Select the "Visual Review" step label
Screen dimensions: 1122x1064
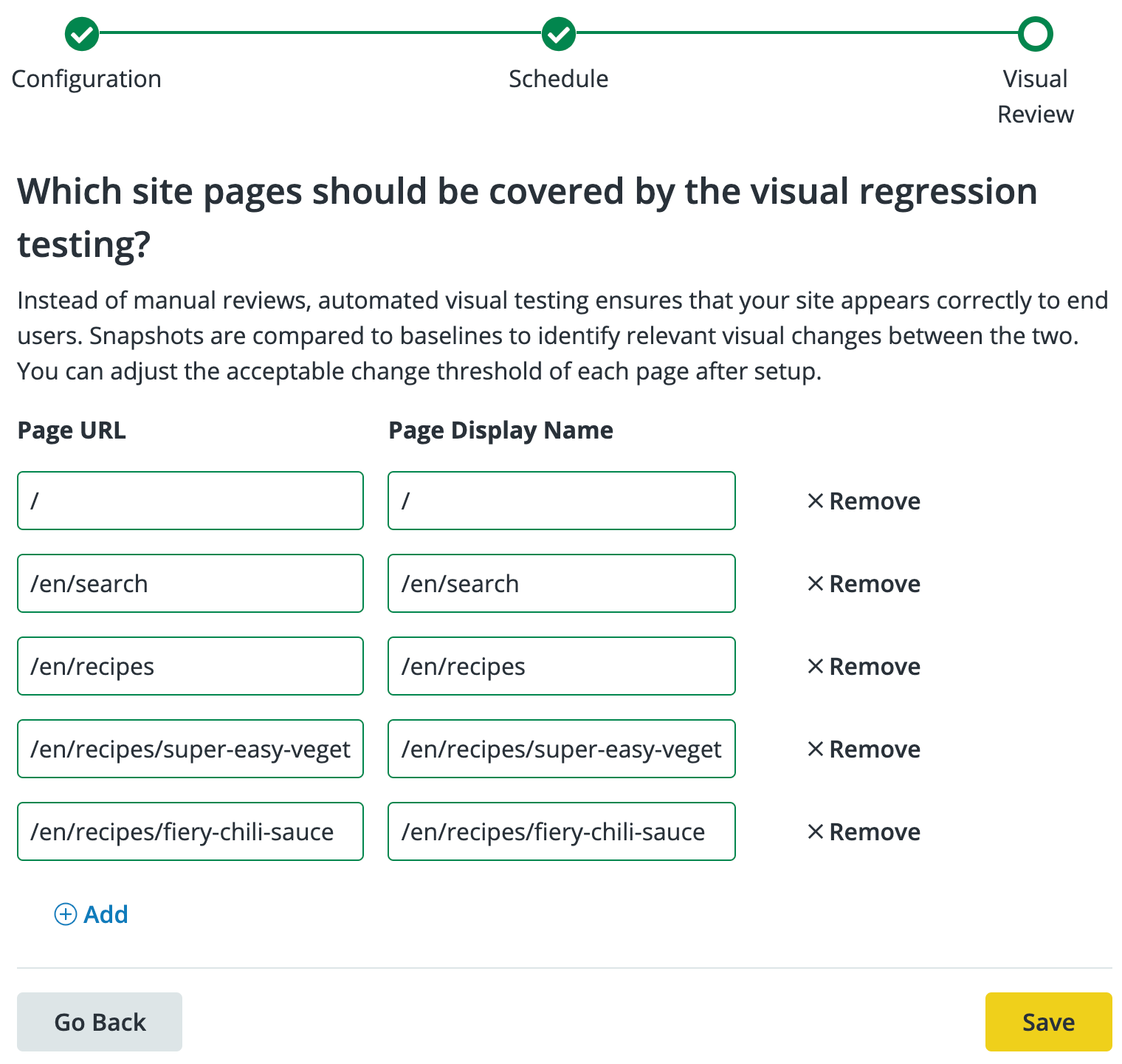(x=1035, y=96)
